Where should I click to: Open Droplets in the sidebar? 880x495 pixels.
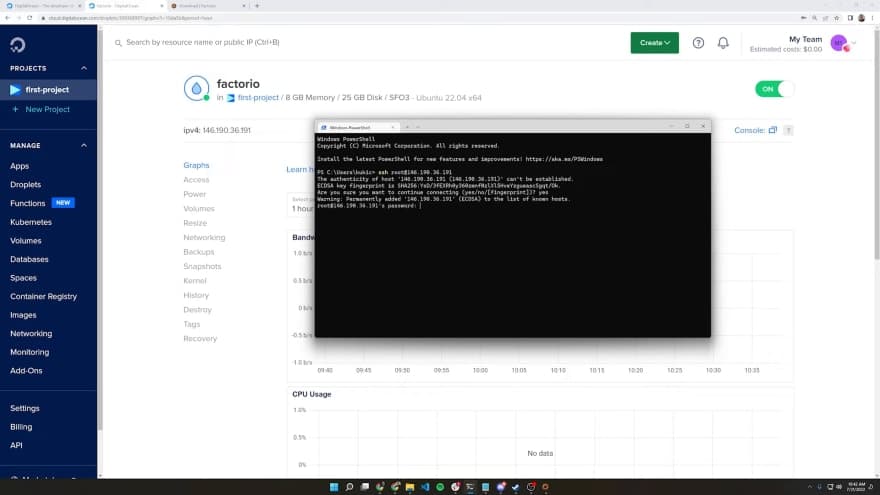point(25,185)
